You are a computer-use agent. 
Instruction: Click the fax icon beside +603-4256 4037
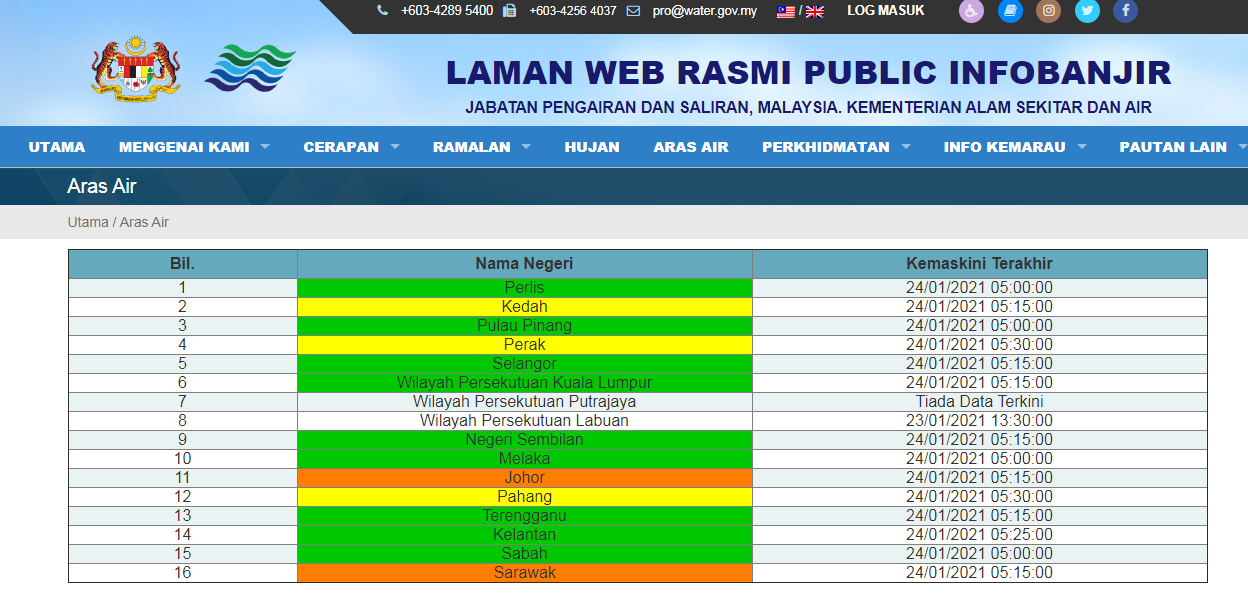510,11
